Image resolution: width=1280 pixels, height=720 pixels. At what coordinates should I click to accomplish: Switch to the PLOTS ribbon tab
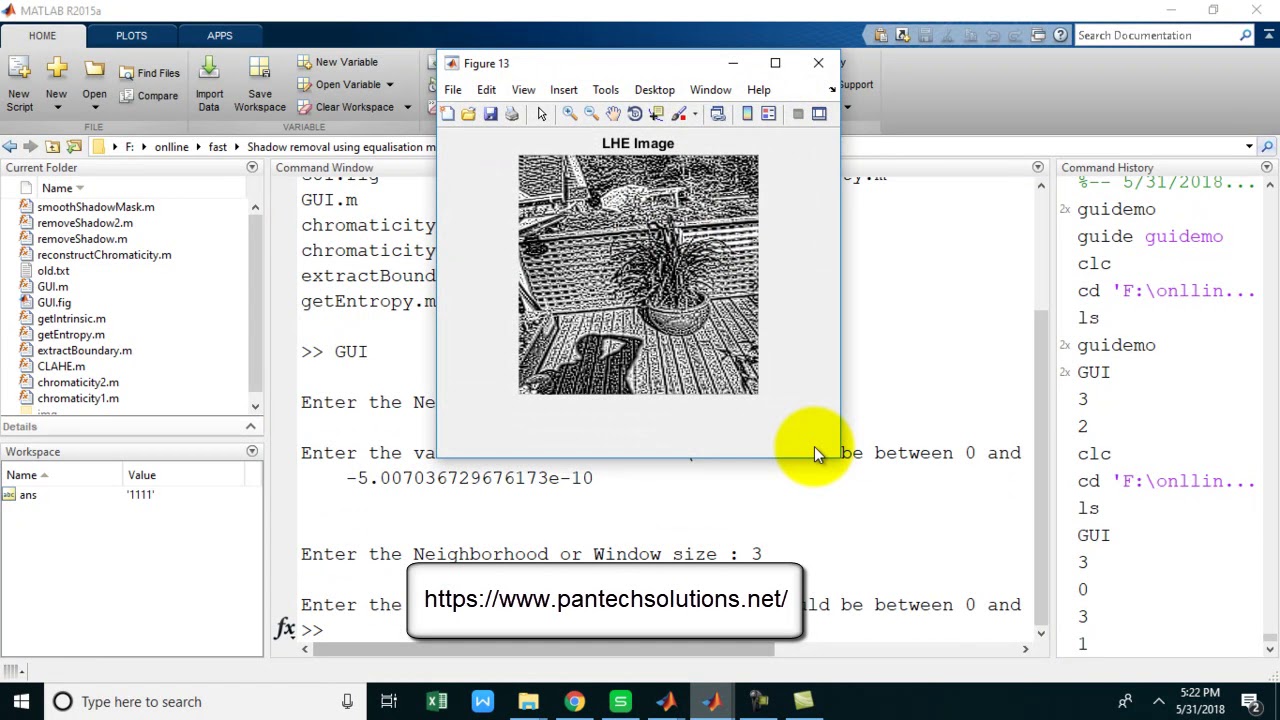pos(131,35)
